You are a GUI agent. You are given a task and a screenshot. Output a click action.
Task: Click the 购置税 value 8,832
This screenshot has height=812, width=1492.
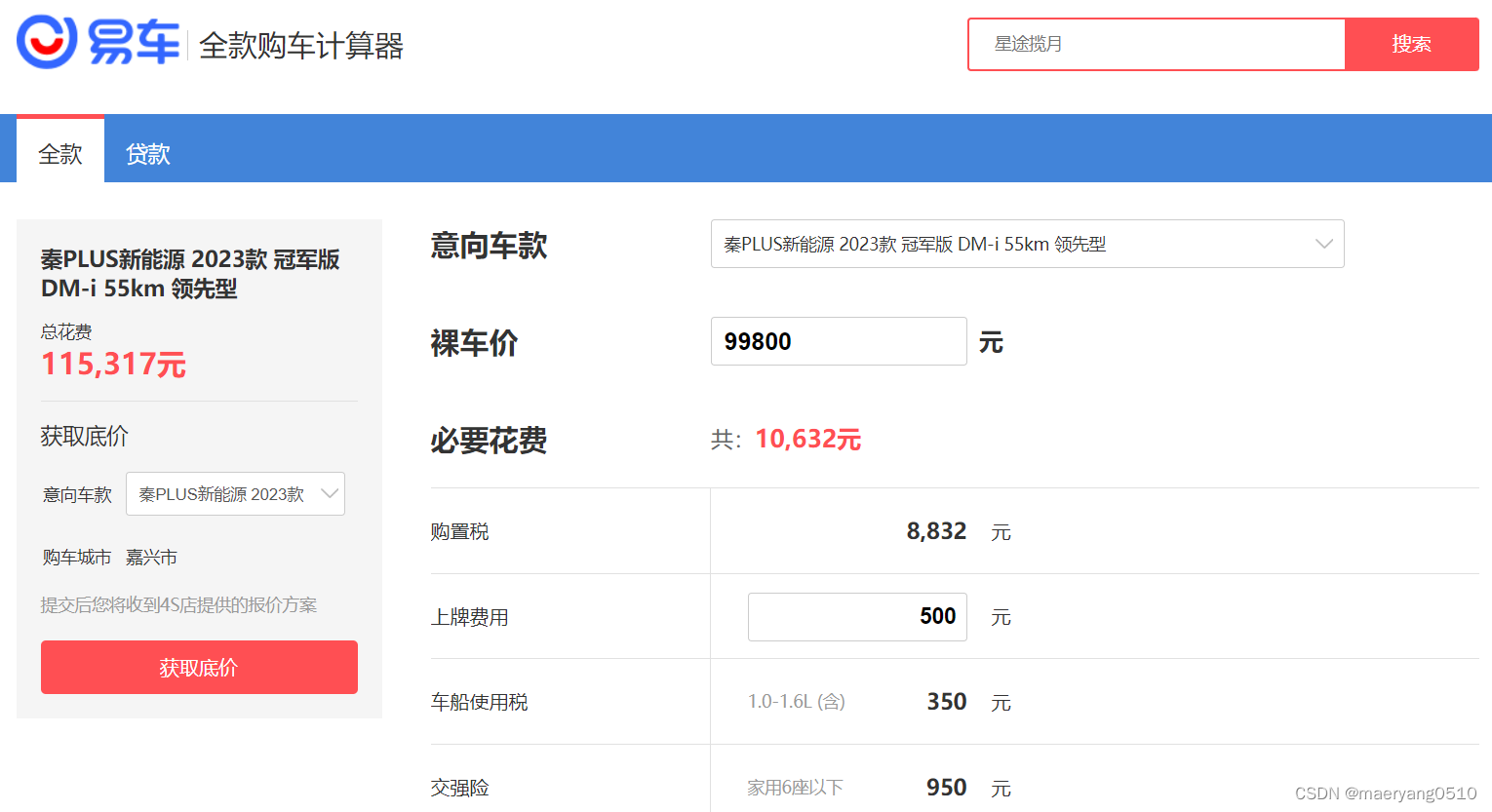[x=936, y=531]
